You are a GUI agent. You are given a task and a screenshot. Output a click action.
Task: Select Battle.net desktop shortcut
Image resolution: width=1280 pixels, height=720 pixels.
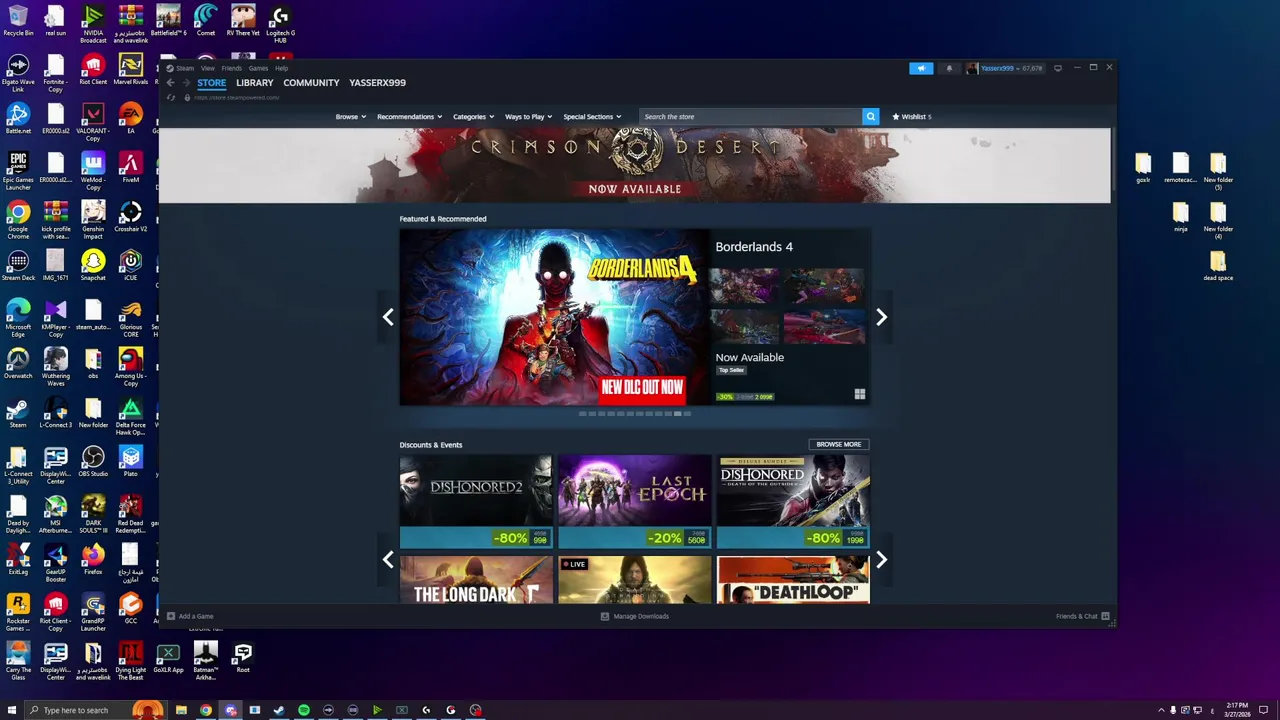(x=18, y=119)
